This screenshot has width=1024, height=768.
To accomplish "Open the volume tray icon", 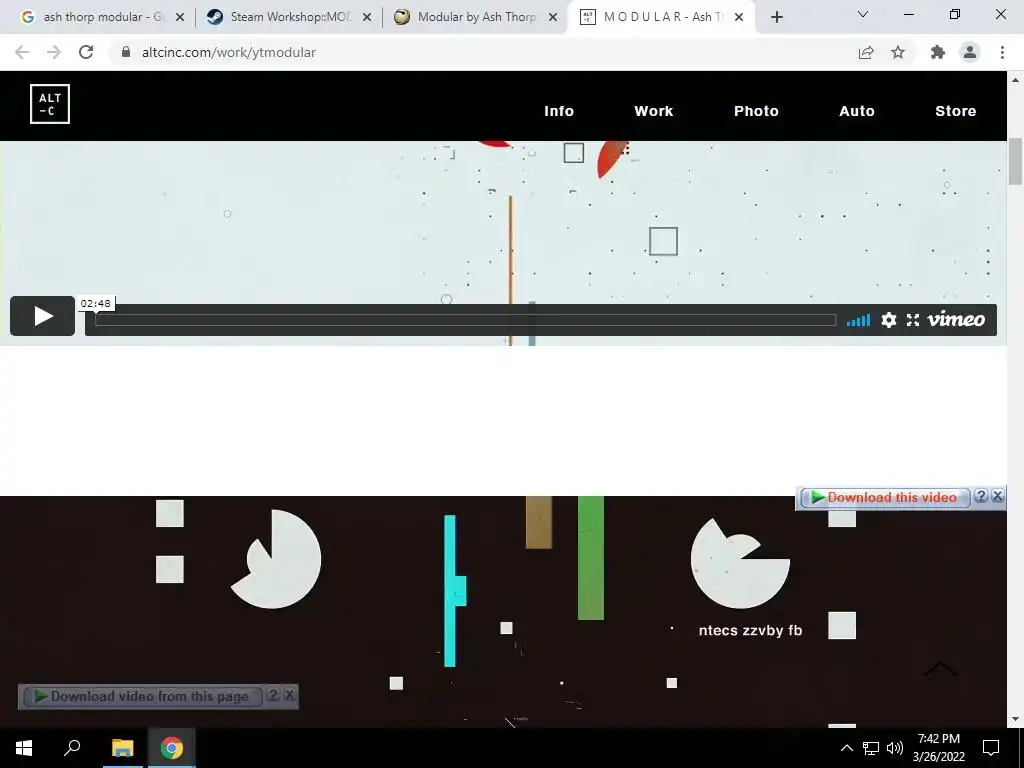I will [895, 748].
